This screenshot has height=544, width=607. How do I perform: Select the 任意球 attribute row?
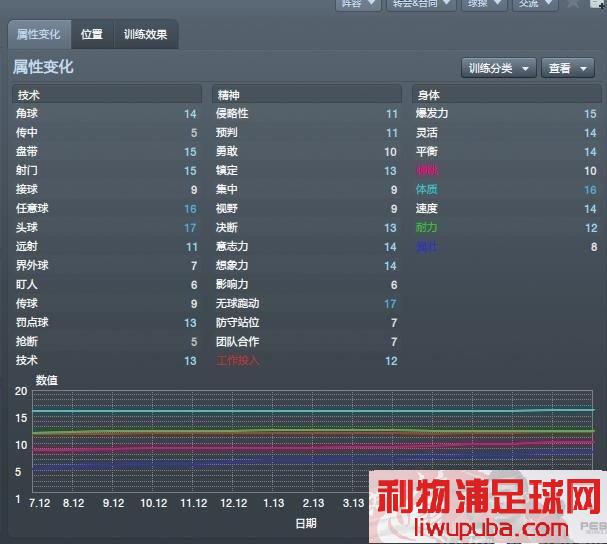[x=107, y=208]
